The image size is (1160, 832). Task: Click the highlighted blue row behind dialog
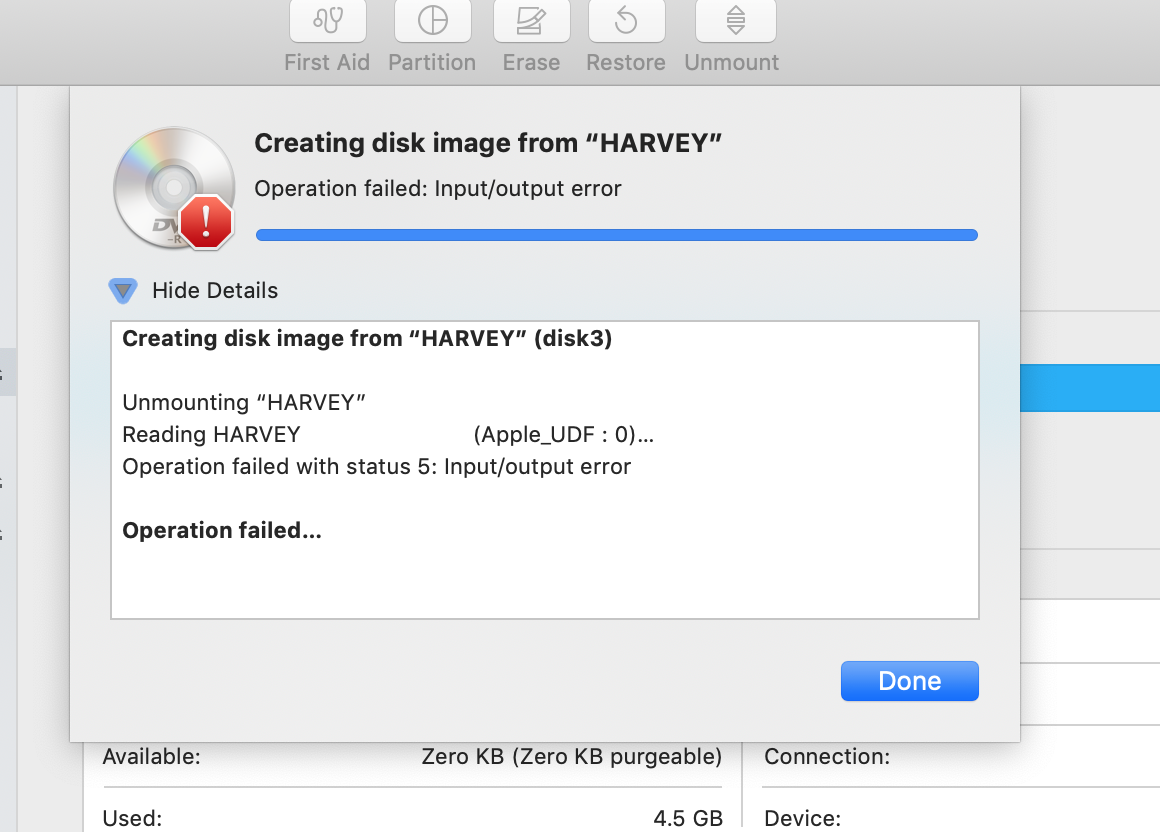[x=1089, y=388]
